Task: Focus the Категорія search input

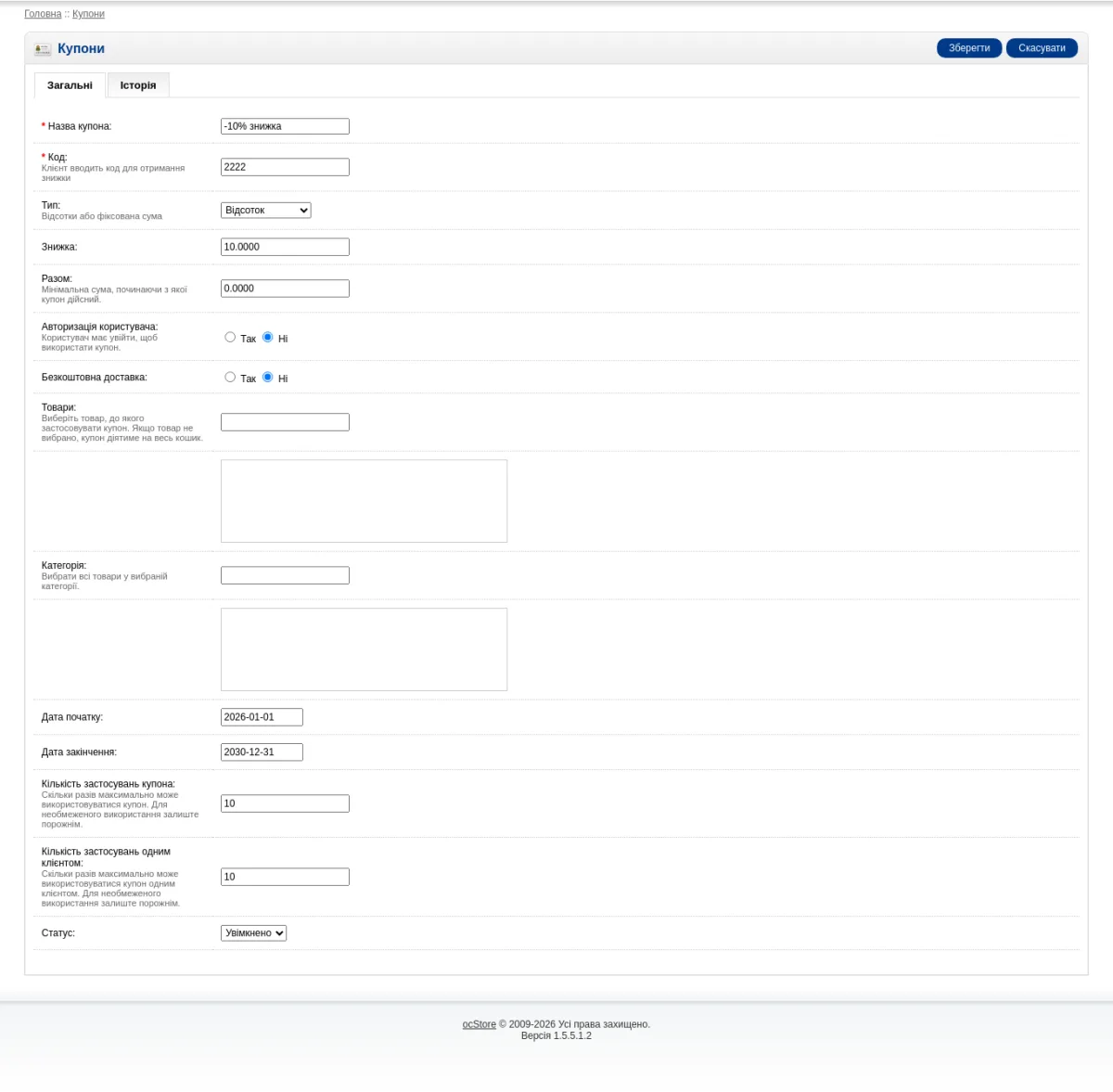Action: (x=285, y=575)
